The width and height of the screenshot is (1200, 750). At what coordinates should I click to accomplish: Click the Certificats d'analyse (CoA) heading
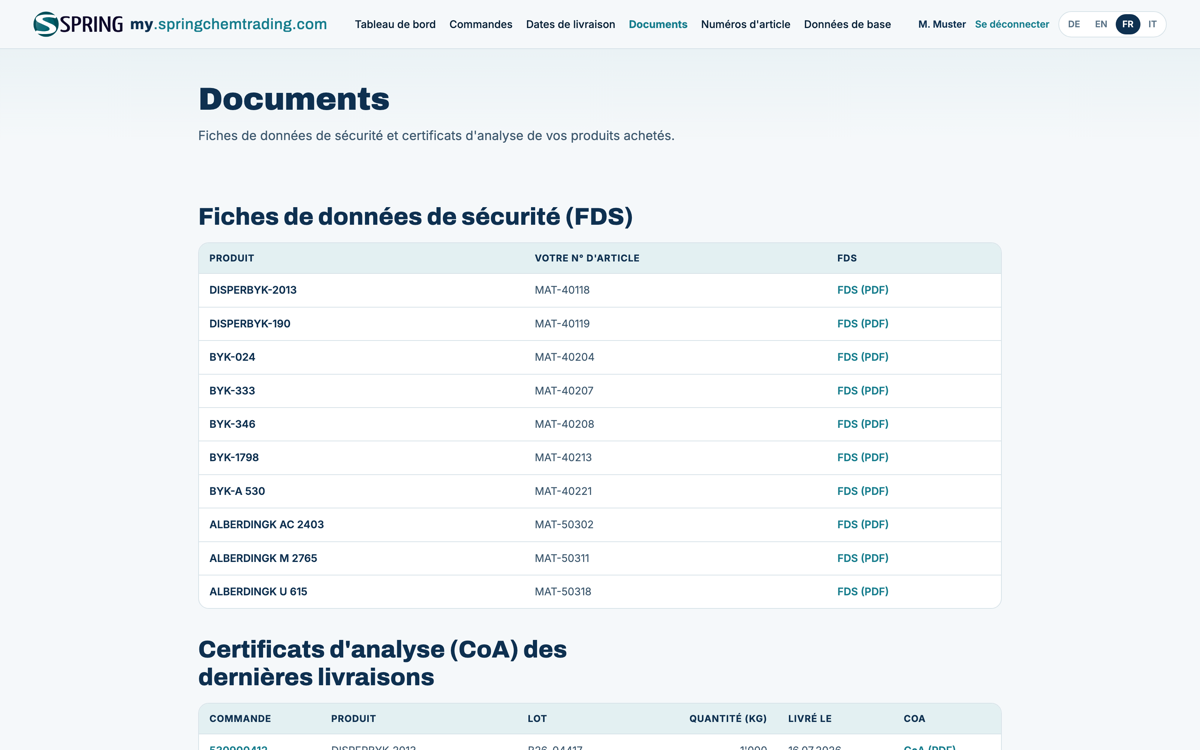pyautogui.click(x=383, y=663)
